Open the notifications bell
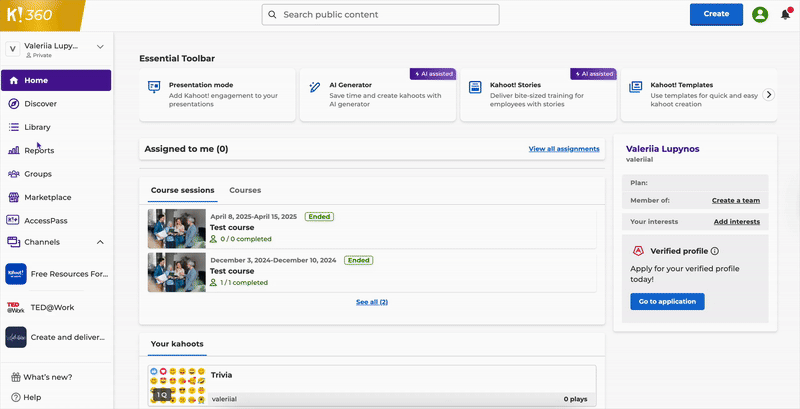800x409 pixels. tap(785, 14)
